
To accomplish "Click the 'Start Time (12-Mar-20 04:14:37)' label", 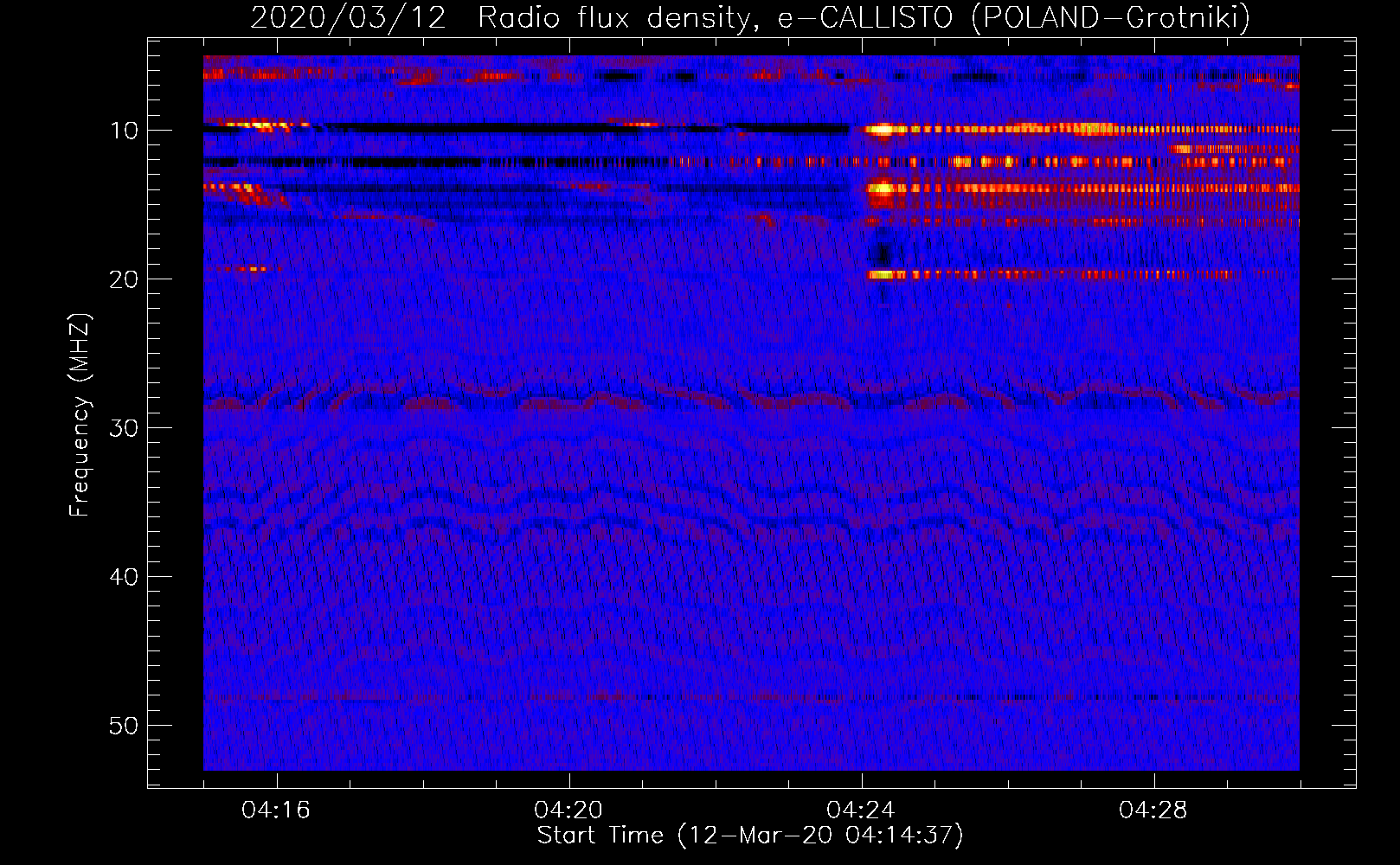I will pyautogui.click(x=750, y=836).
